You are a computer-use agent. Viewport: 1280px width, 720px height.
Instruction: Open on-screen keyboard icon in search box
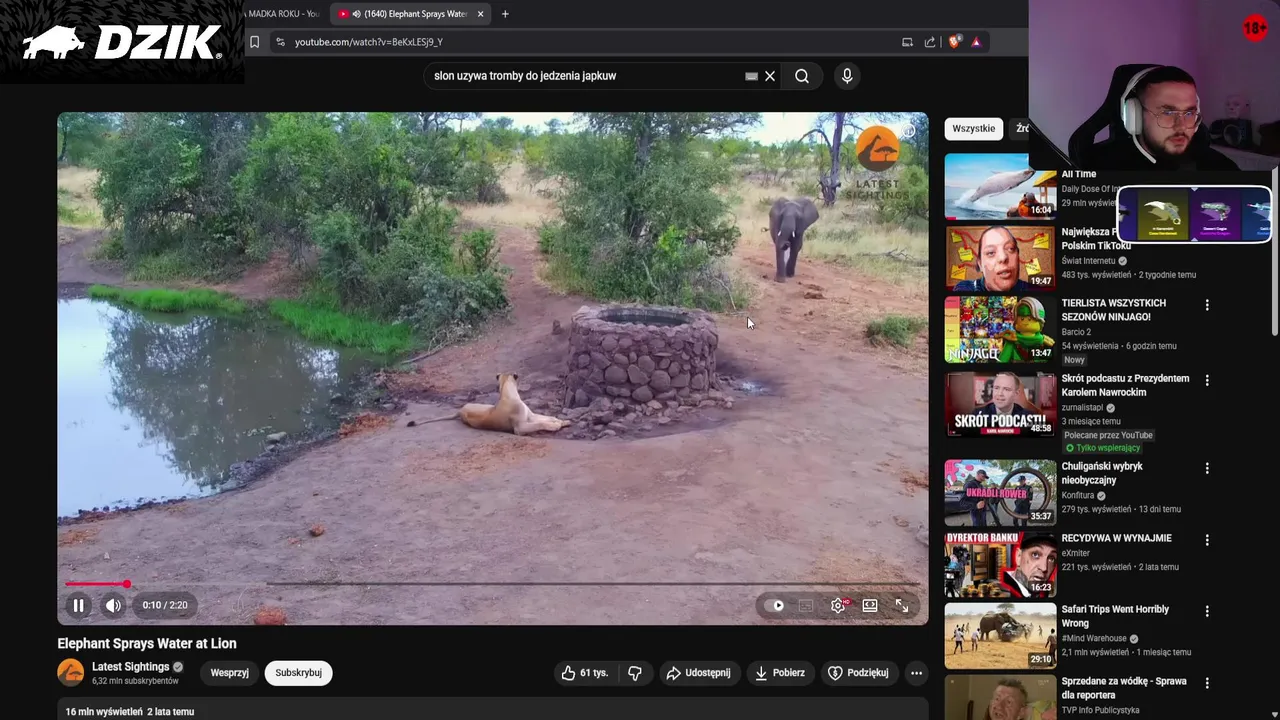click(751, 76)
